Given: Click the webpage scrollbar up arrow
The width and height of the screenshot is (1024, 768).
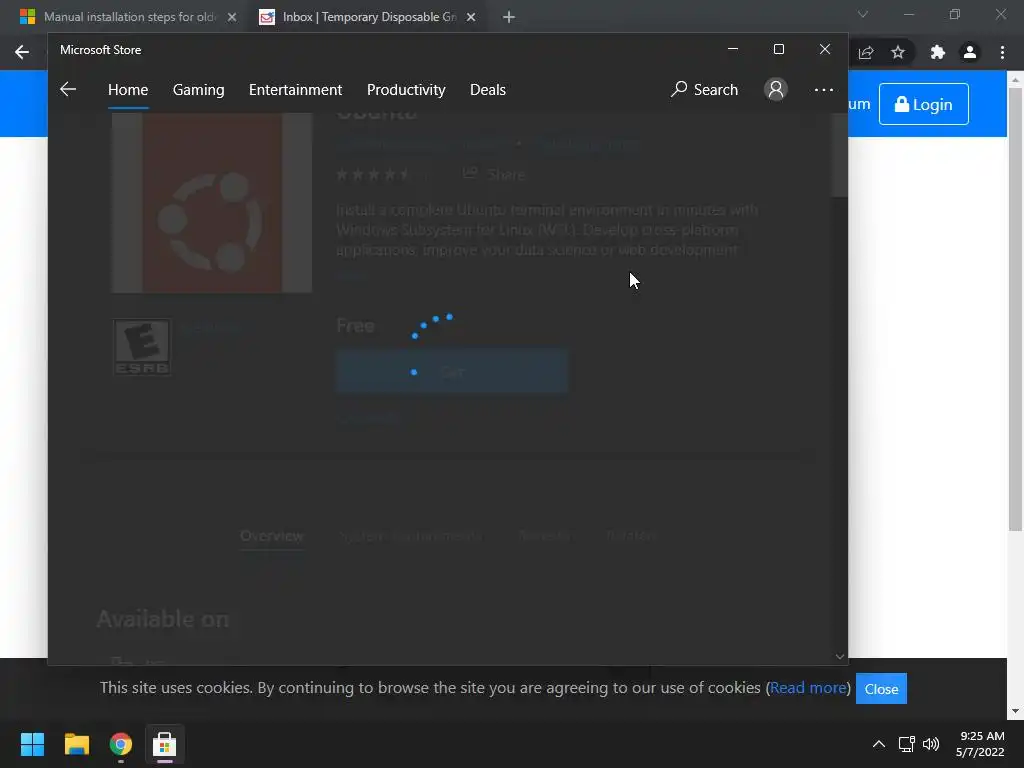Looking at the screenshot, I should [x=1015, y=79].
